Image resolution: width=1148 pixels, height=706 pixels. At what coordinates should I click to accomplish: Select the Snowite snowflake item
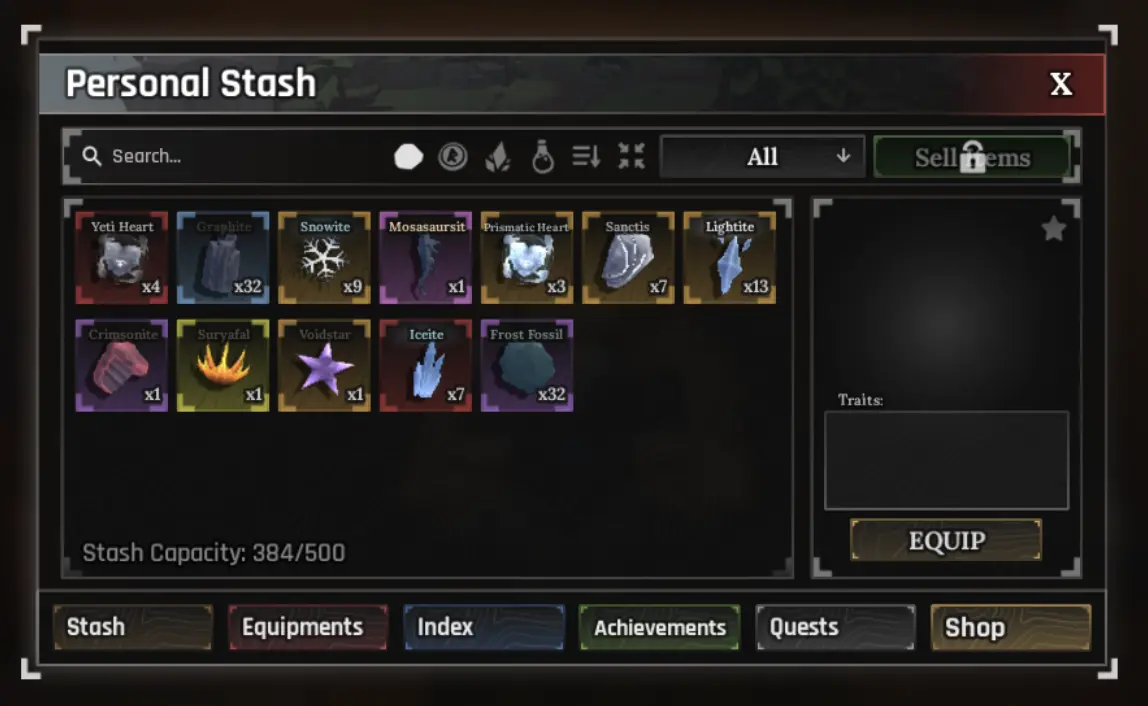click(x=324, y=258)
